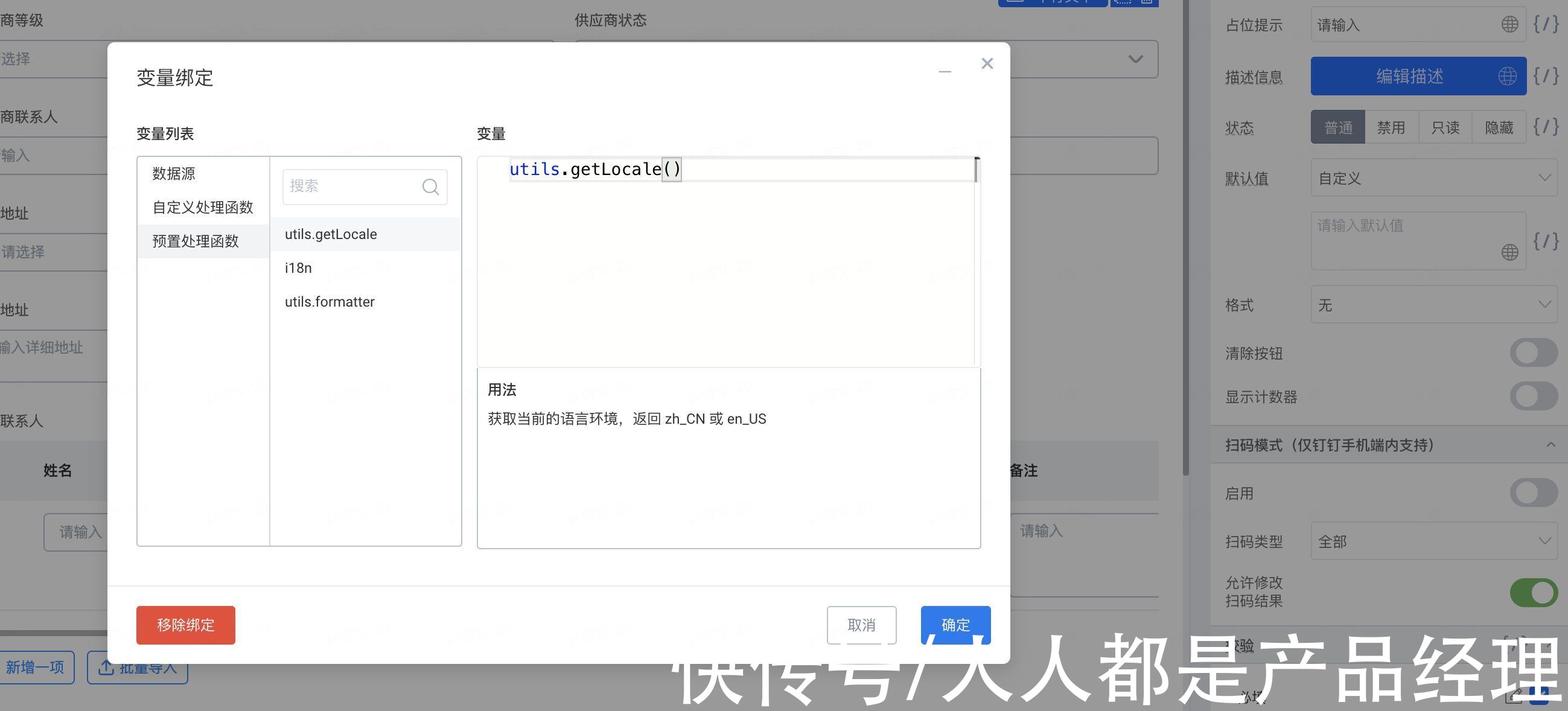Set status to 禁用
The width and height of the screenshot is (1568, 711).
click(1392, 127)
